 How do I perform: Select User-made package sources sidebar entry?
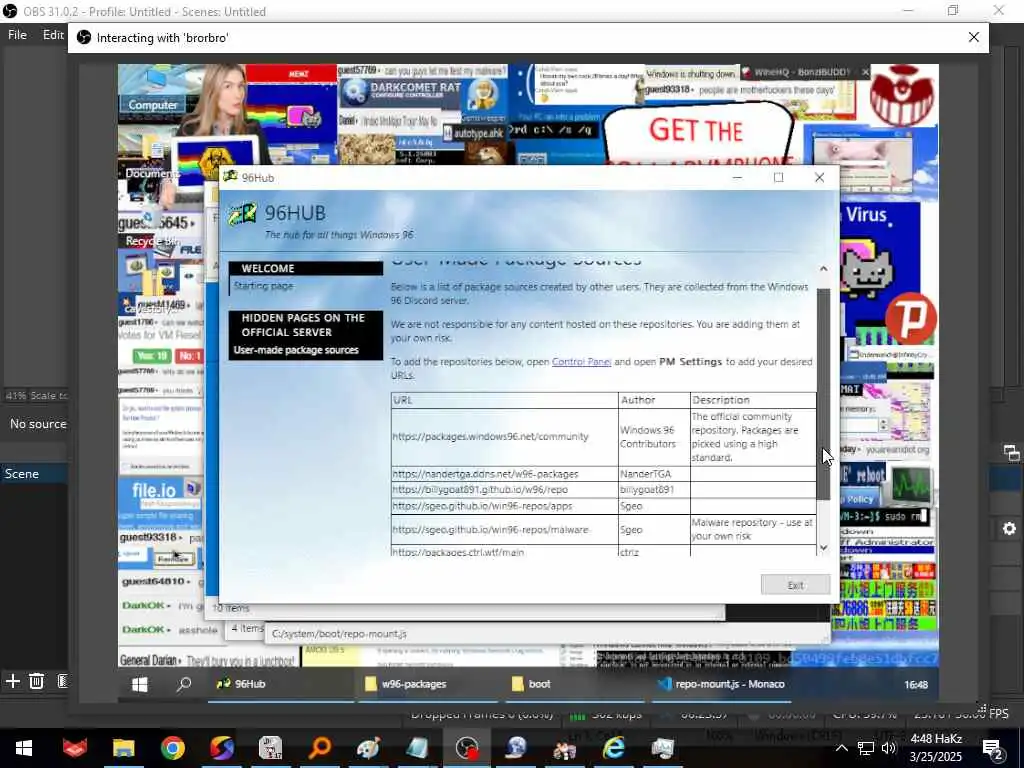[x=296, y=350]
